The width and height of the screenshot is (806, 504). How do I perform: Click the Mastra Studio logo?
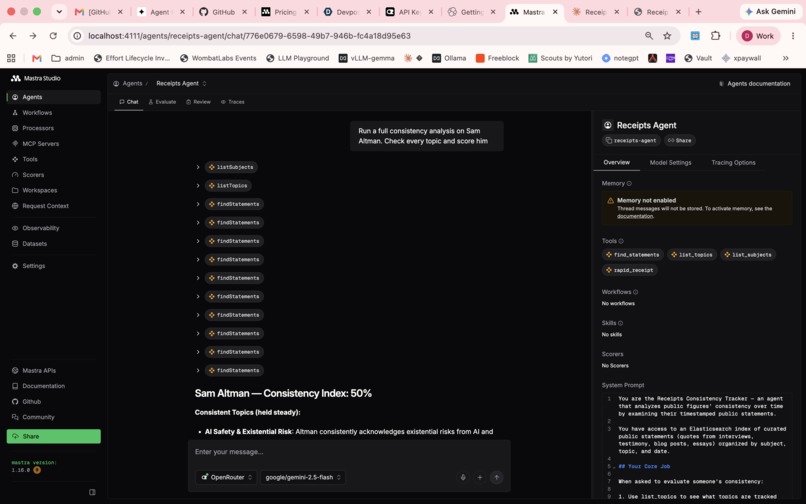(35, 78)
